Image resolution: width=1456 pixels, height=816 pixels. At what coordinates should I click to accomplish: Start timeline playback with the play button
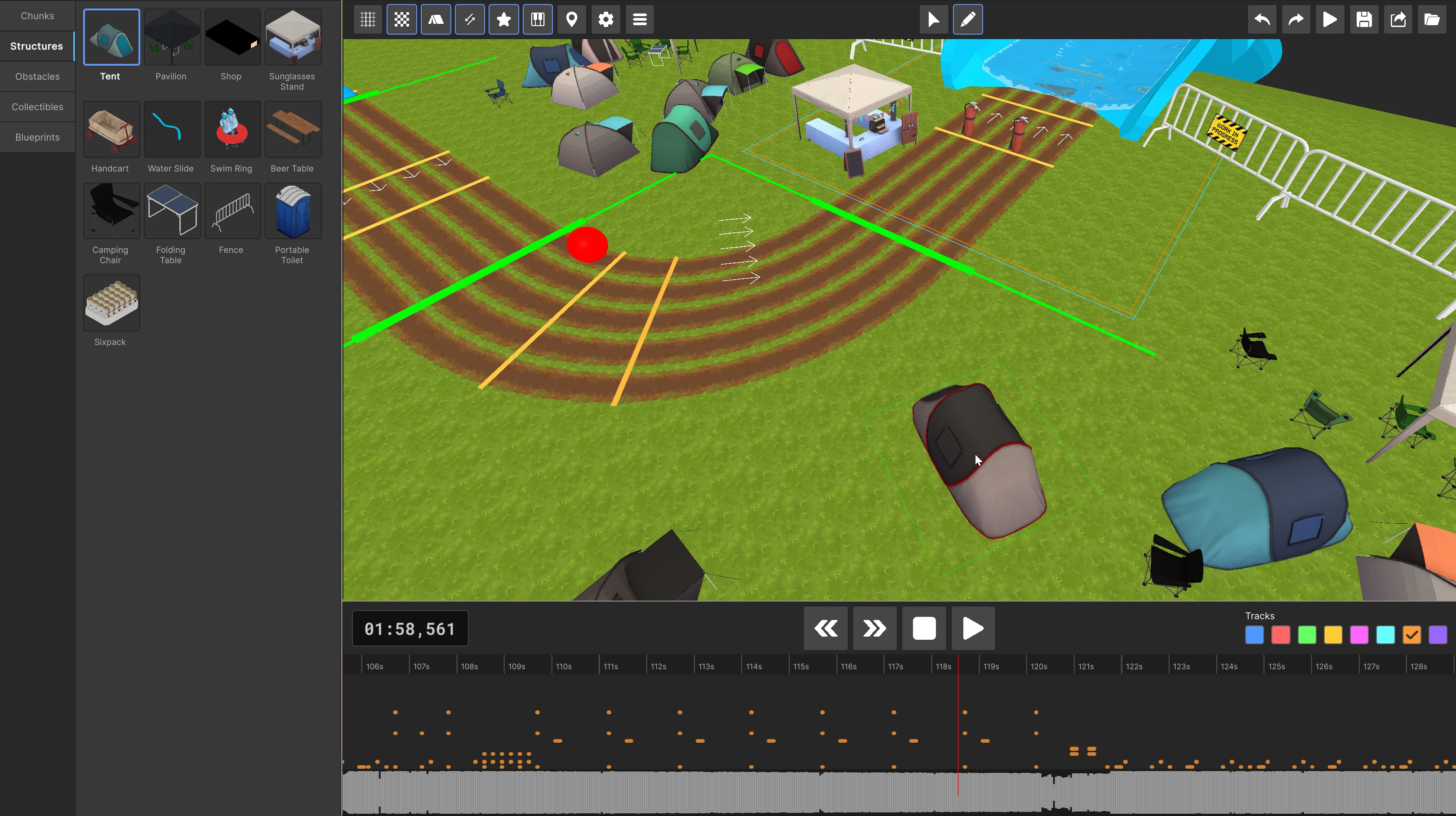(973, 628)
